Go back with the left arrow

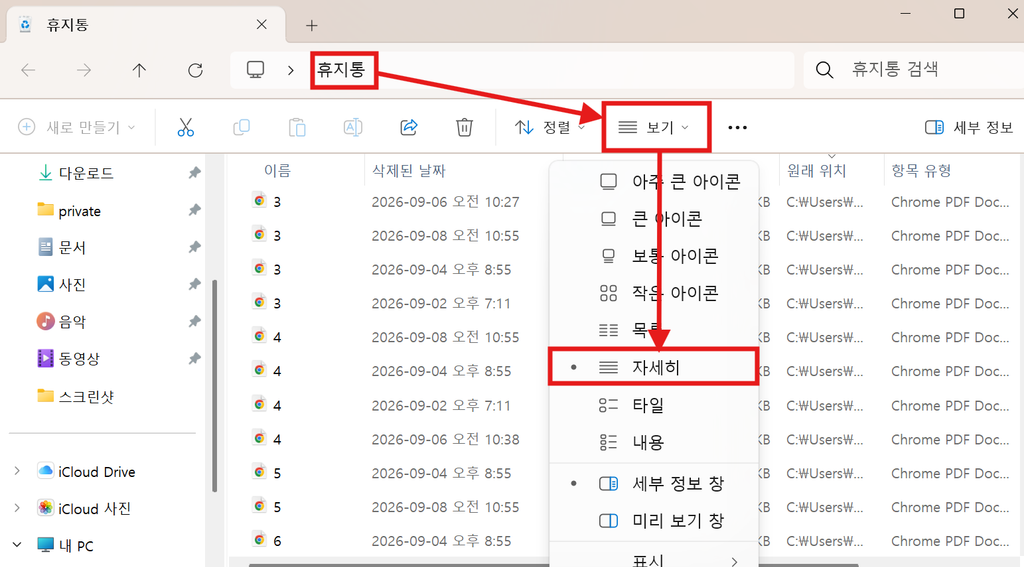click(28, 70)
